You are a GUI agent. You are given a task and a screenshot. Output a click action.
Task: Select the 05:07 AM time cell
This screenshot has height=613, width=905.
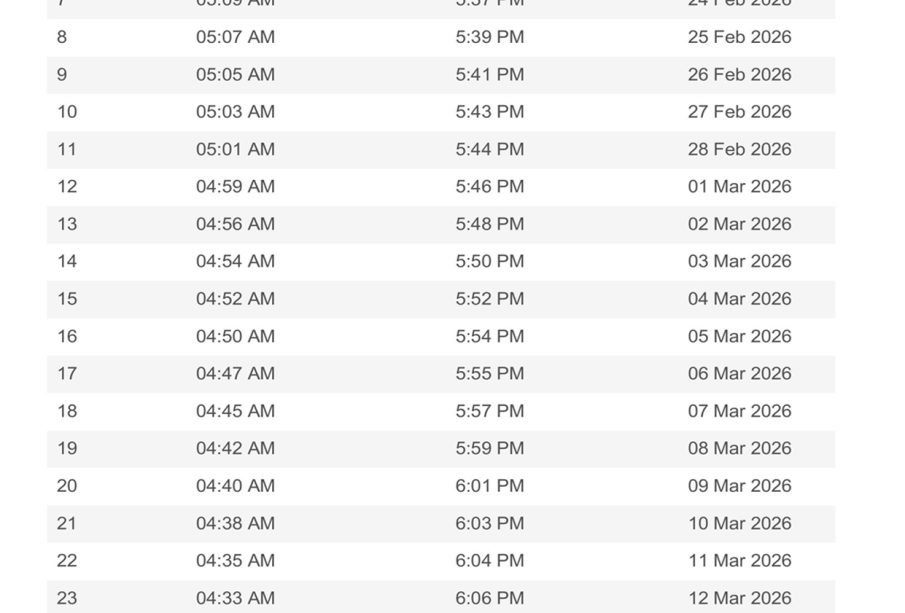tap(235, 37)
